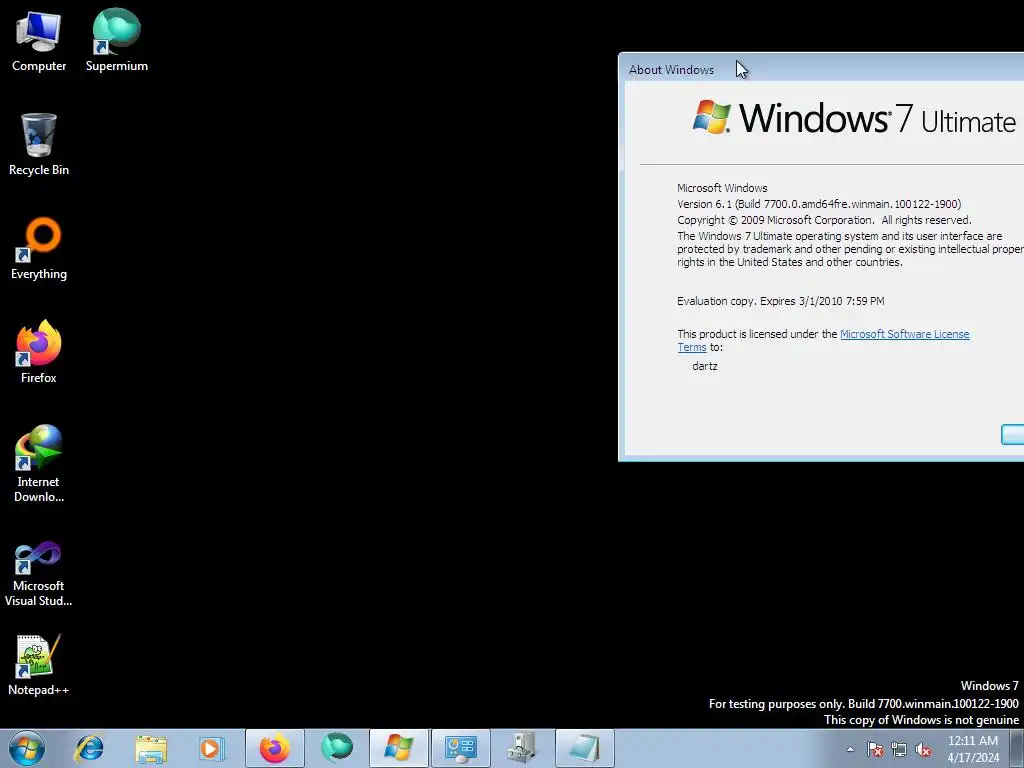
Task: Launch Internet Explorer from the taskbar
Action: 89,748
